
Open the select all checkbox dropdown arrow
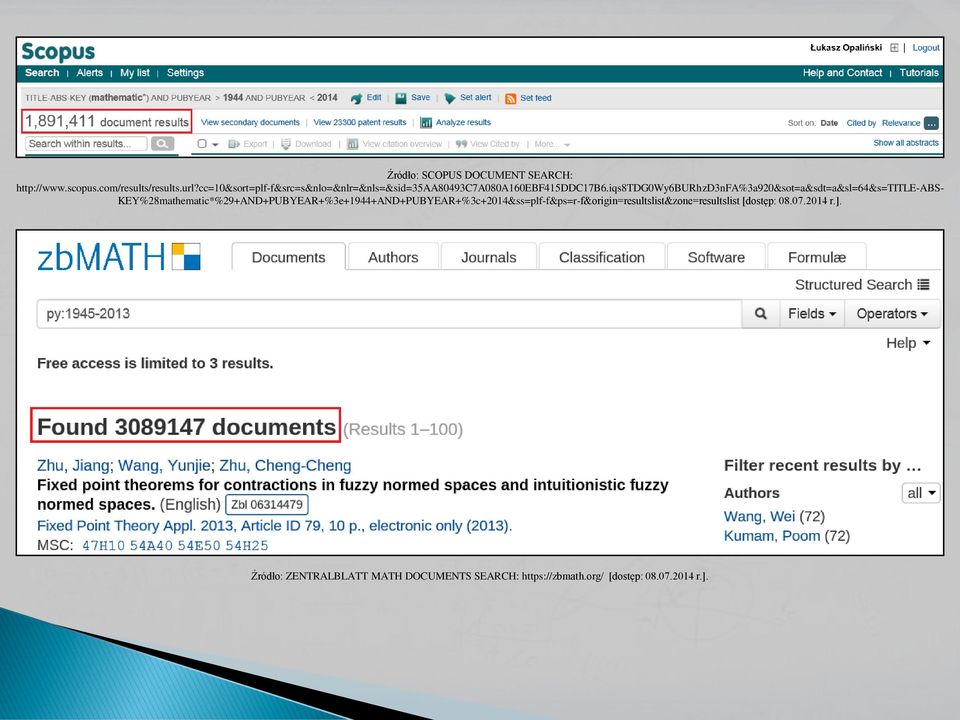[216, 144]
